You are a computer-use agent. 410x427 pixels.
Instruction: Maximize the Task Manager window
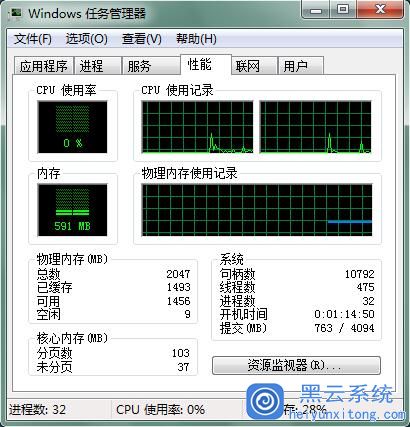click(343, 9)
